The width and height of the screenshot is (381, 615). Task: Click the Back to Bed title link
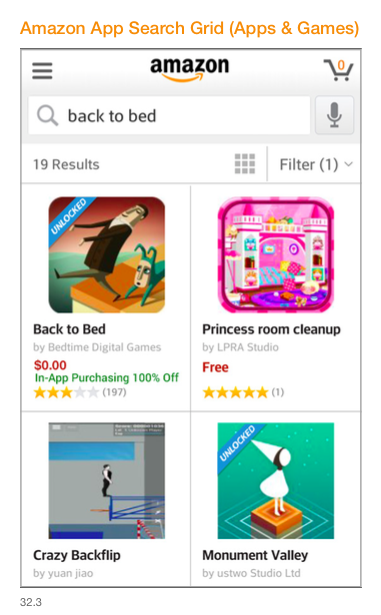(69, 329)
